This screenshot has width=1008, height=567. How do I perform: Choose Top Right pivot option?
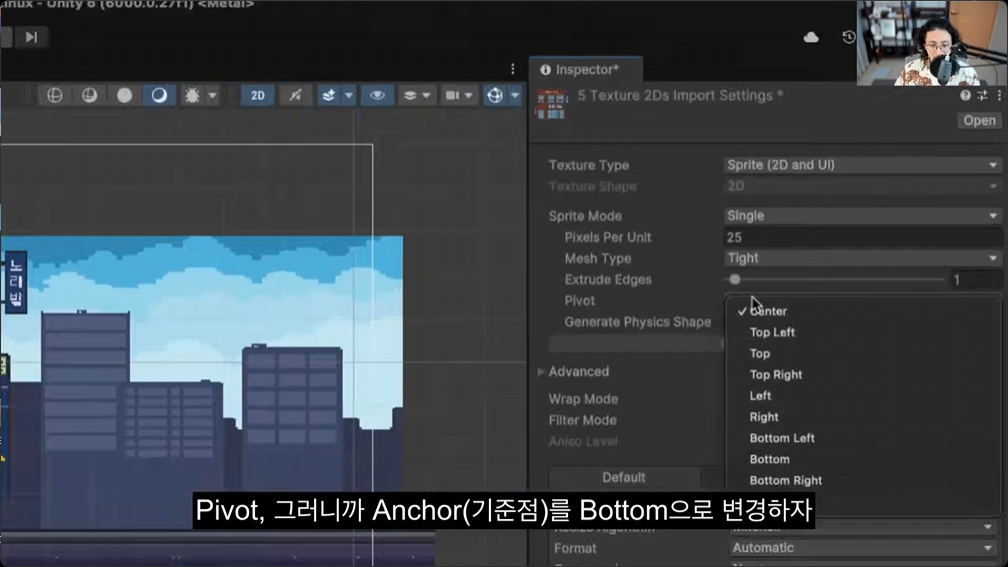[861, 375]
